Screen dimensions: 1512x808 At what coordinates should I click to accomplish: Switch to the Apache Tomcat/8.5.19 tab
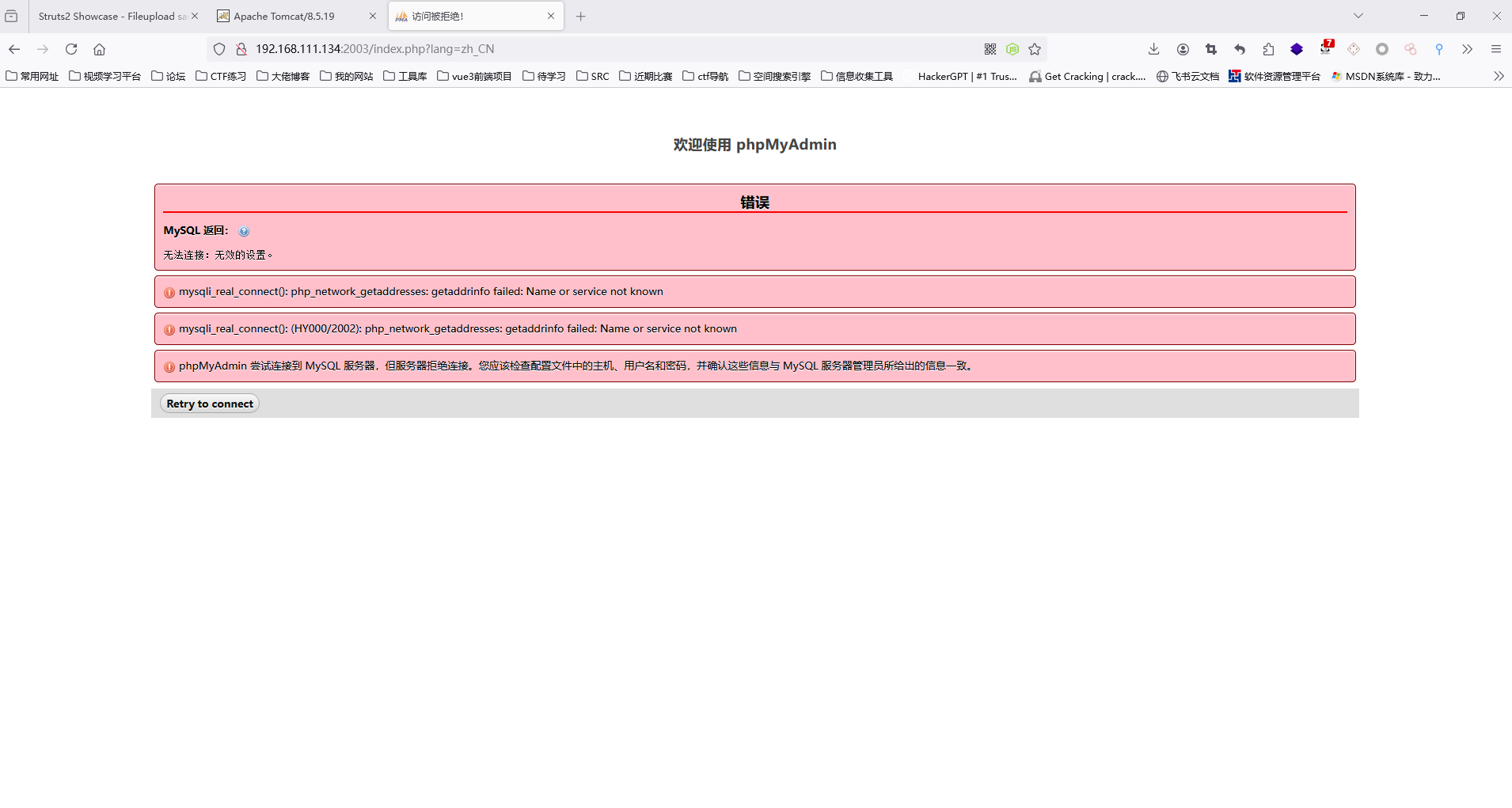pyautogui.click(x=285, y=16)
